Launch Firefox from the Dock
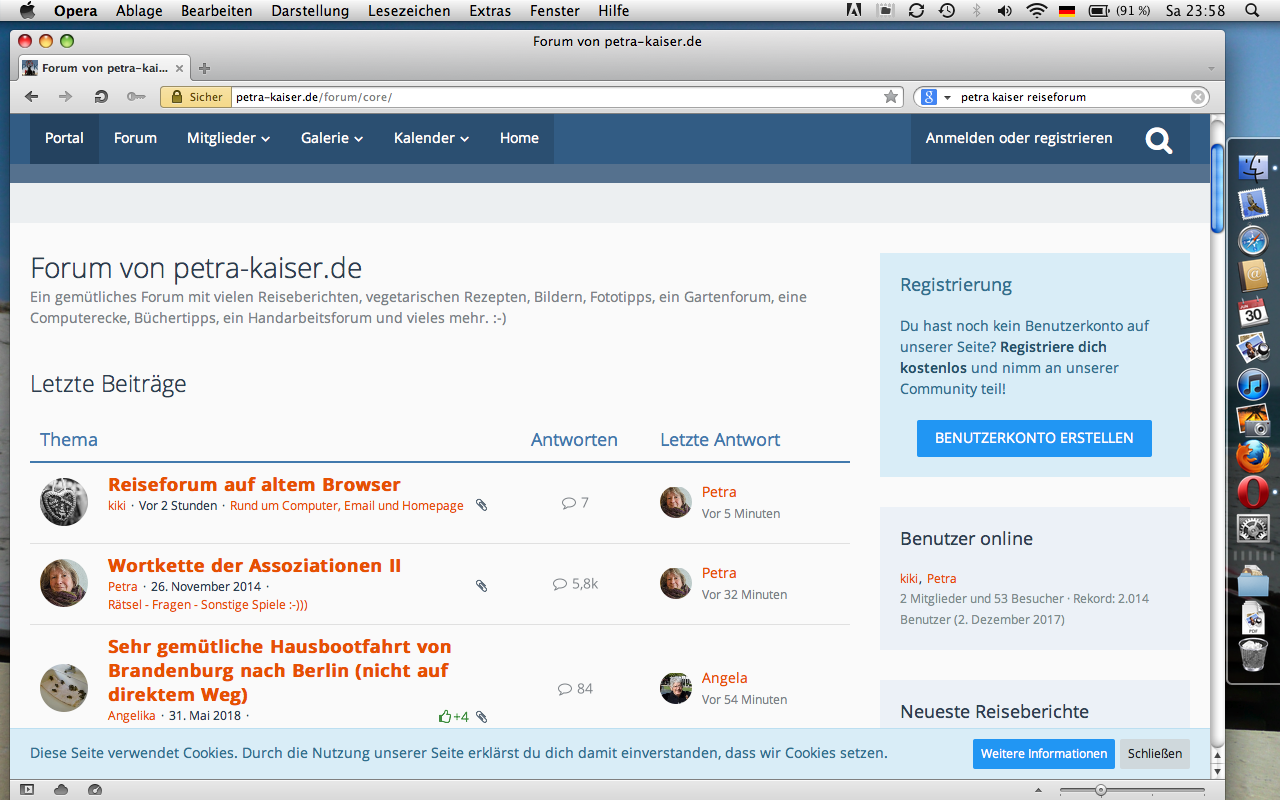Image resolution: width=1280 pixels, height=800 pixels. 1253,456
